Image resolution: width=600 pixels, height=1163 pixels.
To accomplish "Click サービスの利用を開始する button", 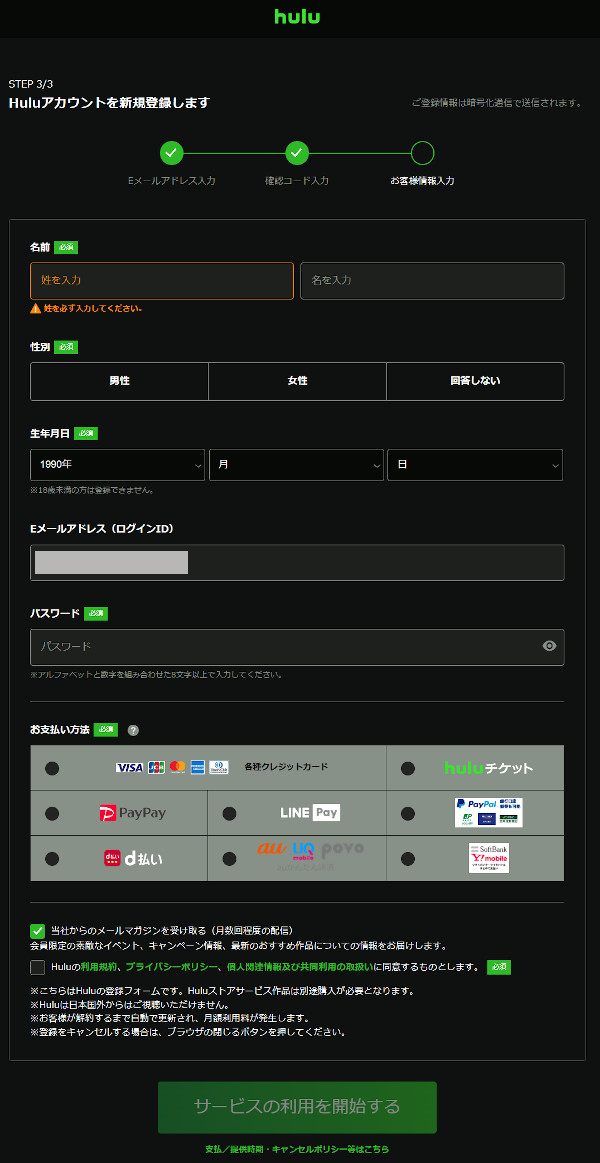I will pos(297,1107).
